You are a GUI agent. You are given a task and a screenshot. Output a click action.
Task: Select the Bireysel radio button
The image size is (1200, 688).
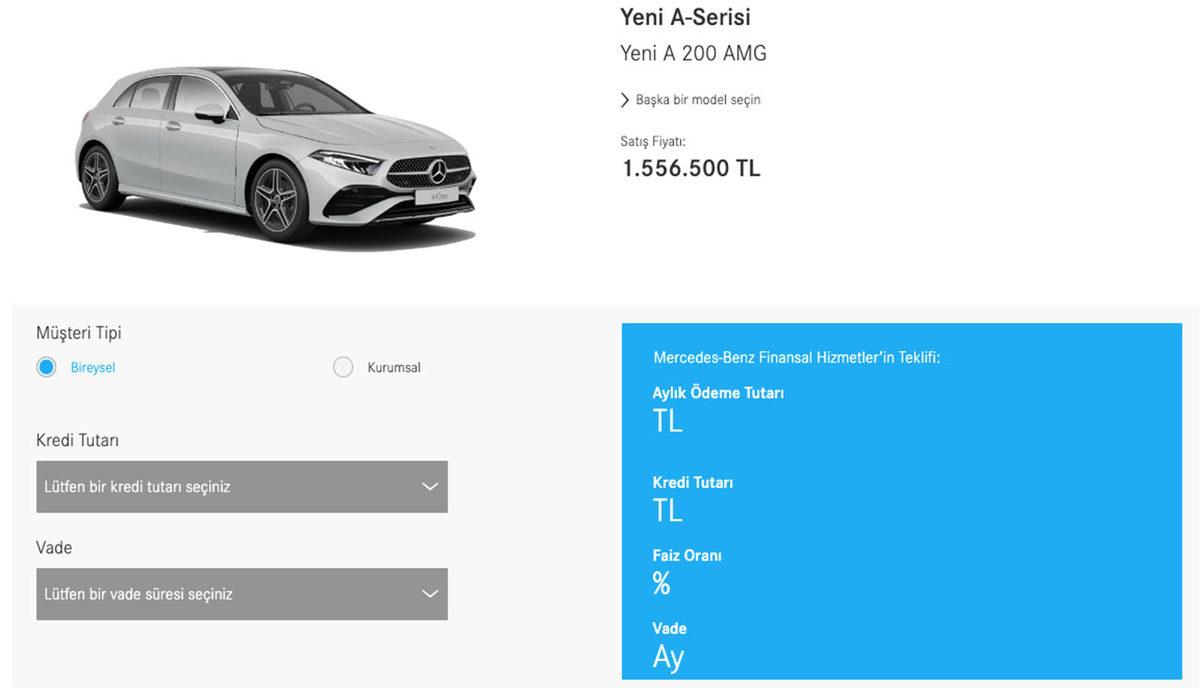45,367
